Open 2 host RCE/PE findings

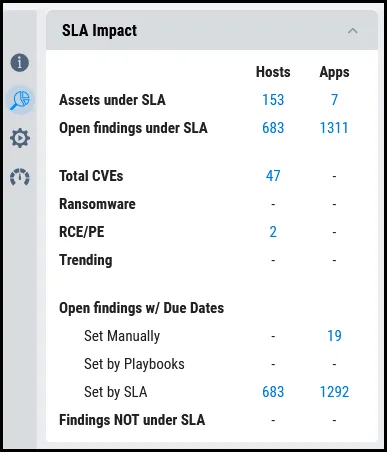[x=273, y=232]
